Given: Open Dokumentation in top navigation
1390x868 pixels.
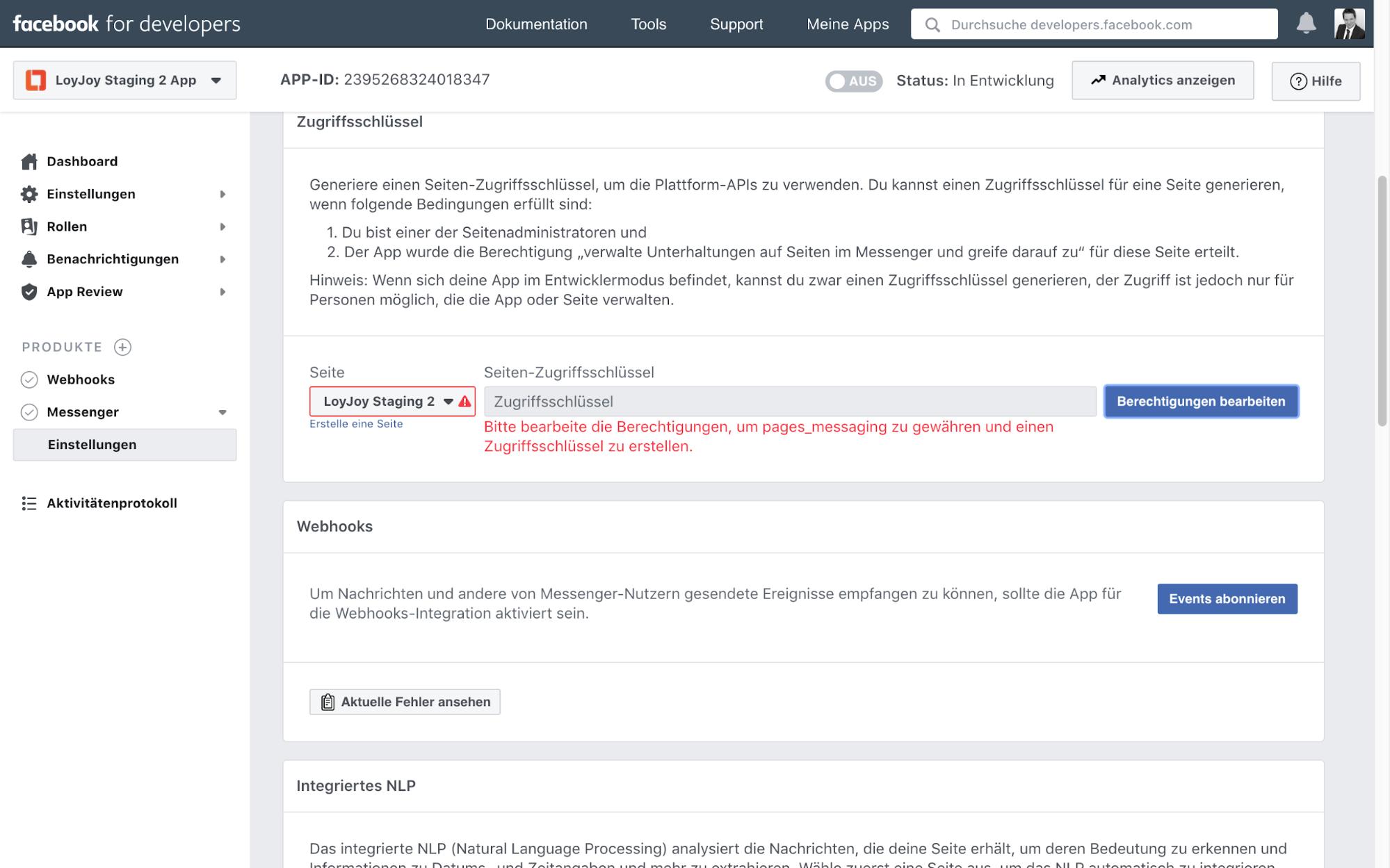Looking at the screenshot, I should 536,24.
